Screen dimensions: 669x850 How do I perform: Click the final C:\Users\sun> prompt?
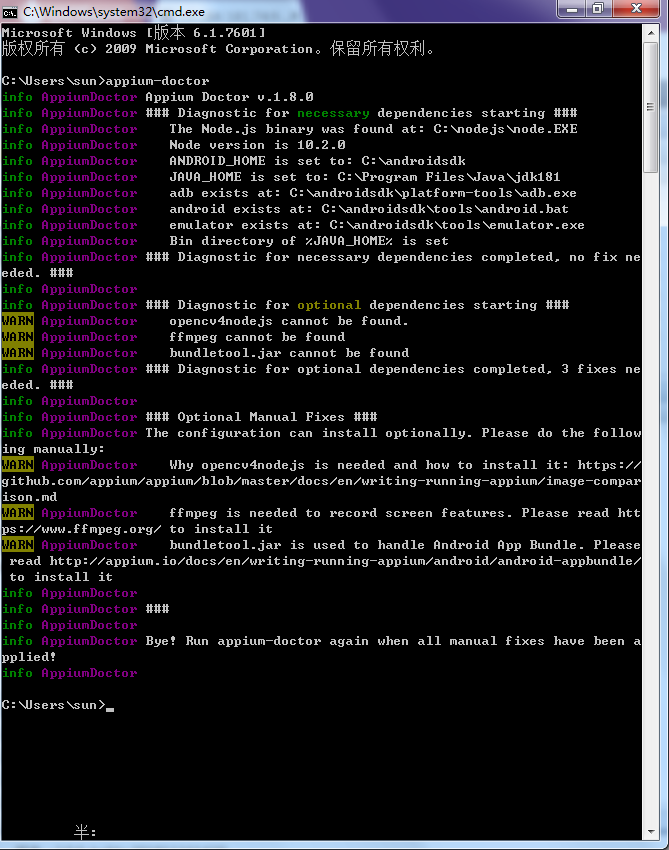click(53, 705)
